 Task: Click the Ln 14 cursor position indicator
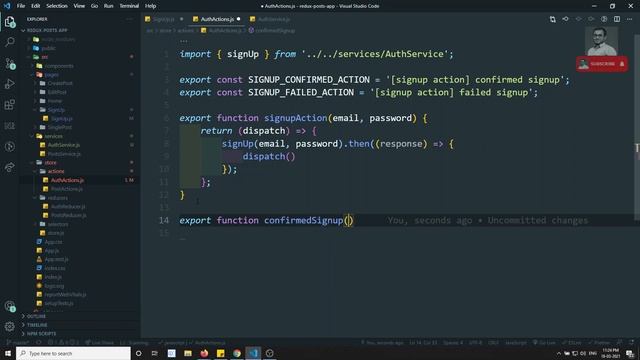tap(423, 342)
